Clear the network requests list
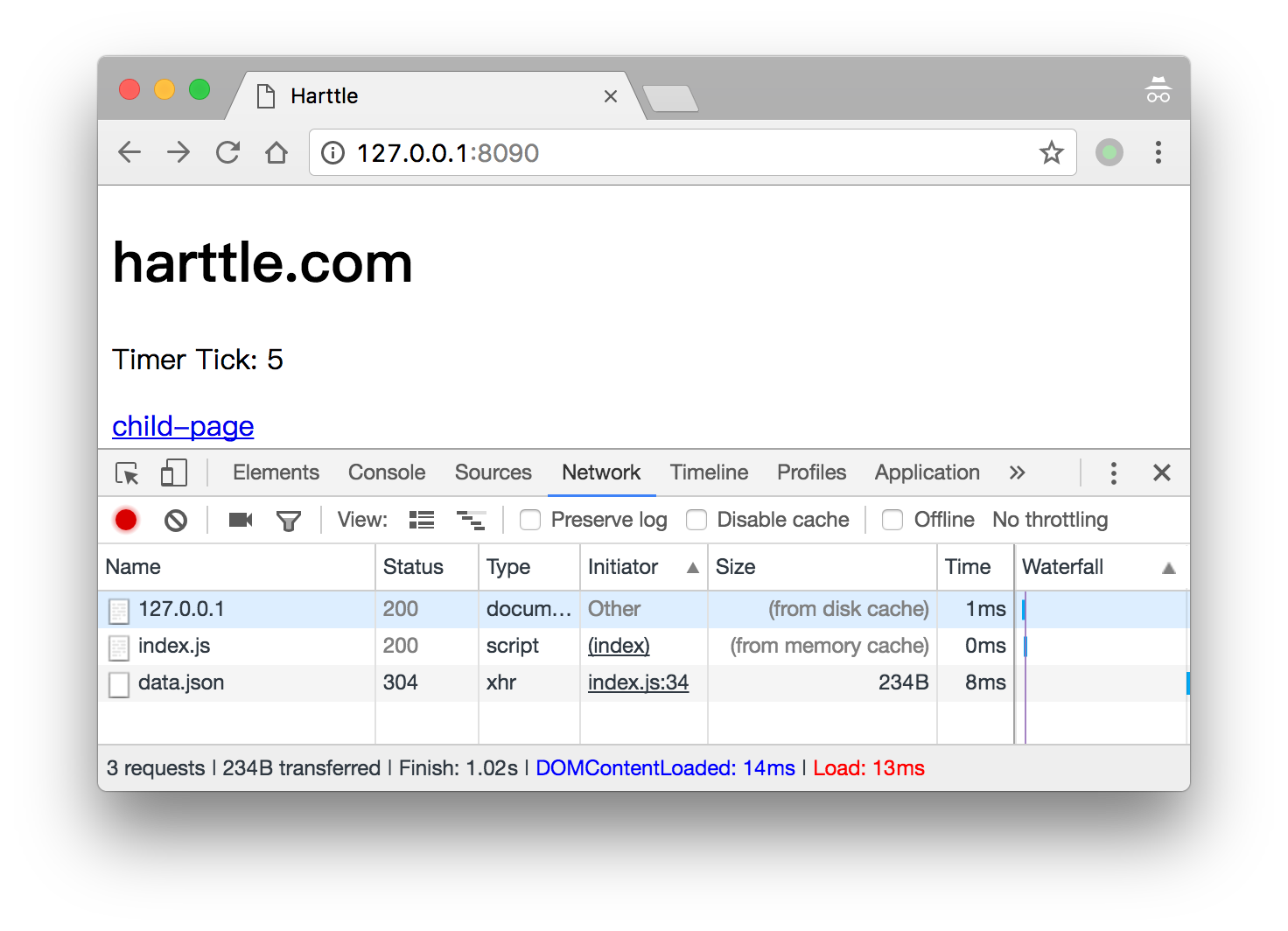This screenshot has width=1288, height=931. tap(176, 519)
